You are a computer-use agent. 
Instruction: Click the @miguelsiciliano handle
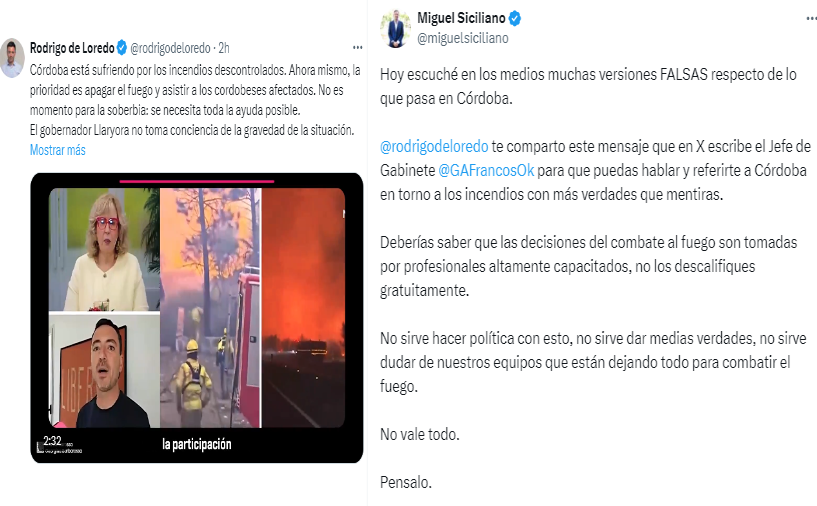pyautogui.click(x=463, y=38)
